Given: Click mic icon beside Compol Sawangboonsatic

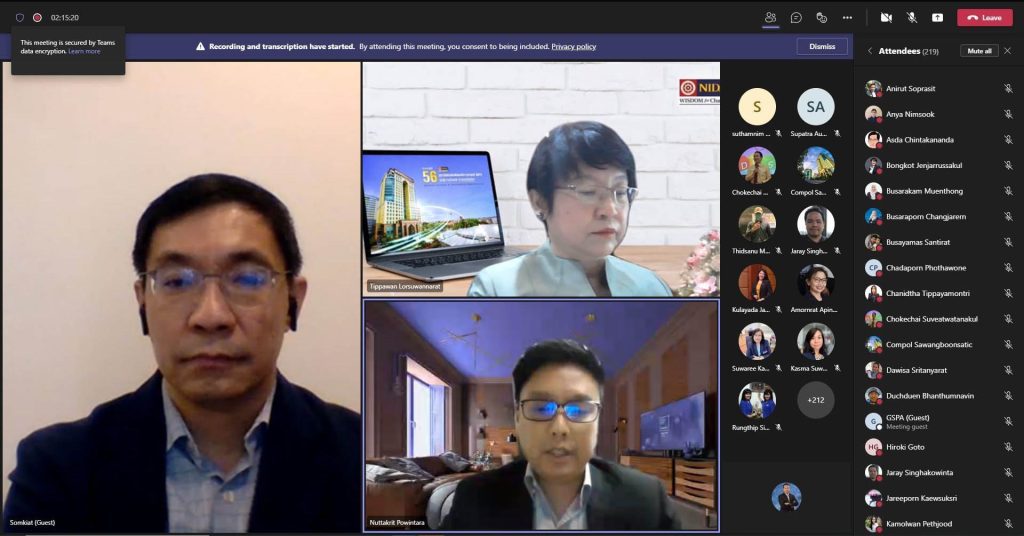Looking at the screenshot, I should point(1008,344).
